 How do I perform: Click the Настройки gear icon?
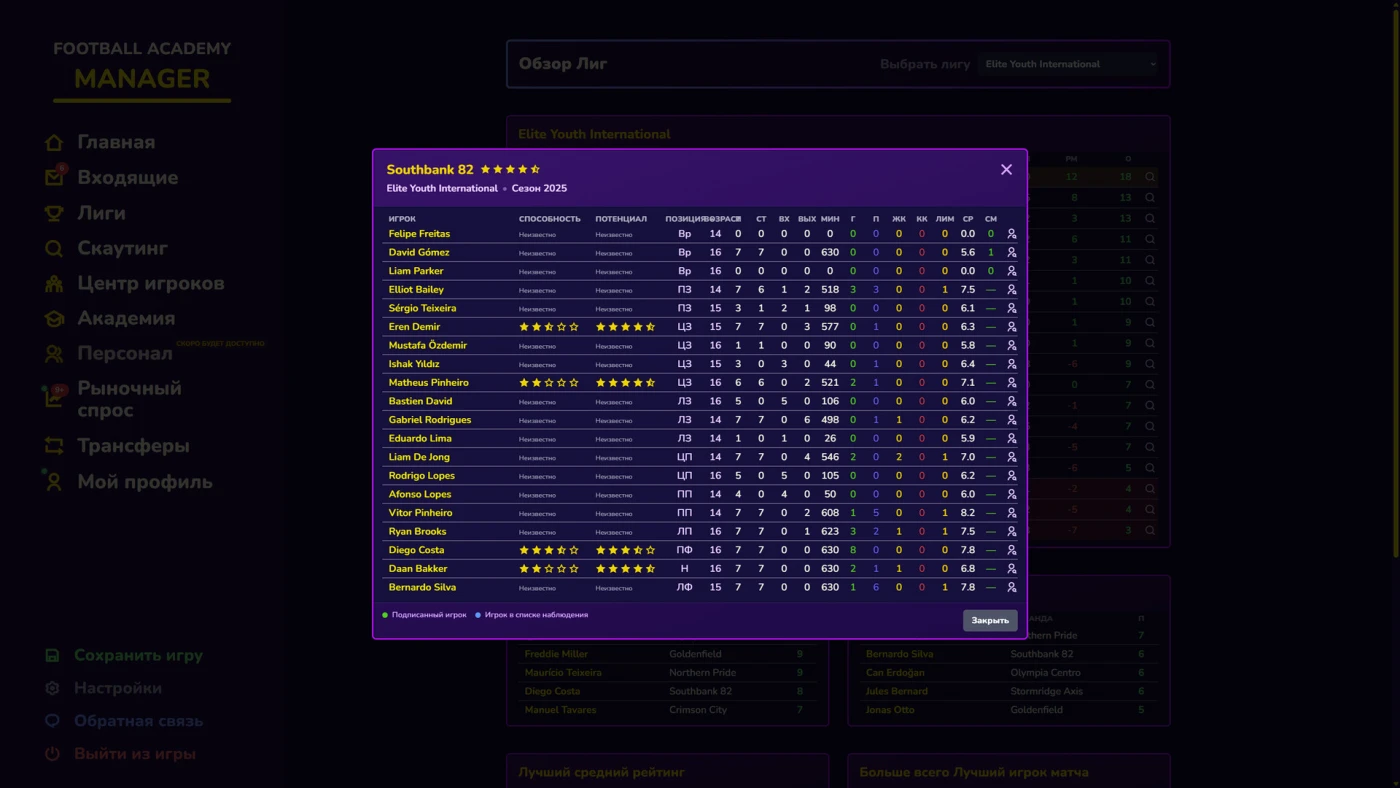coord(52,689)
